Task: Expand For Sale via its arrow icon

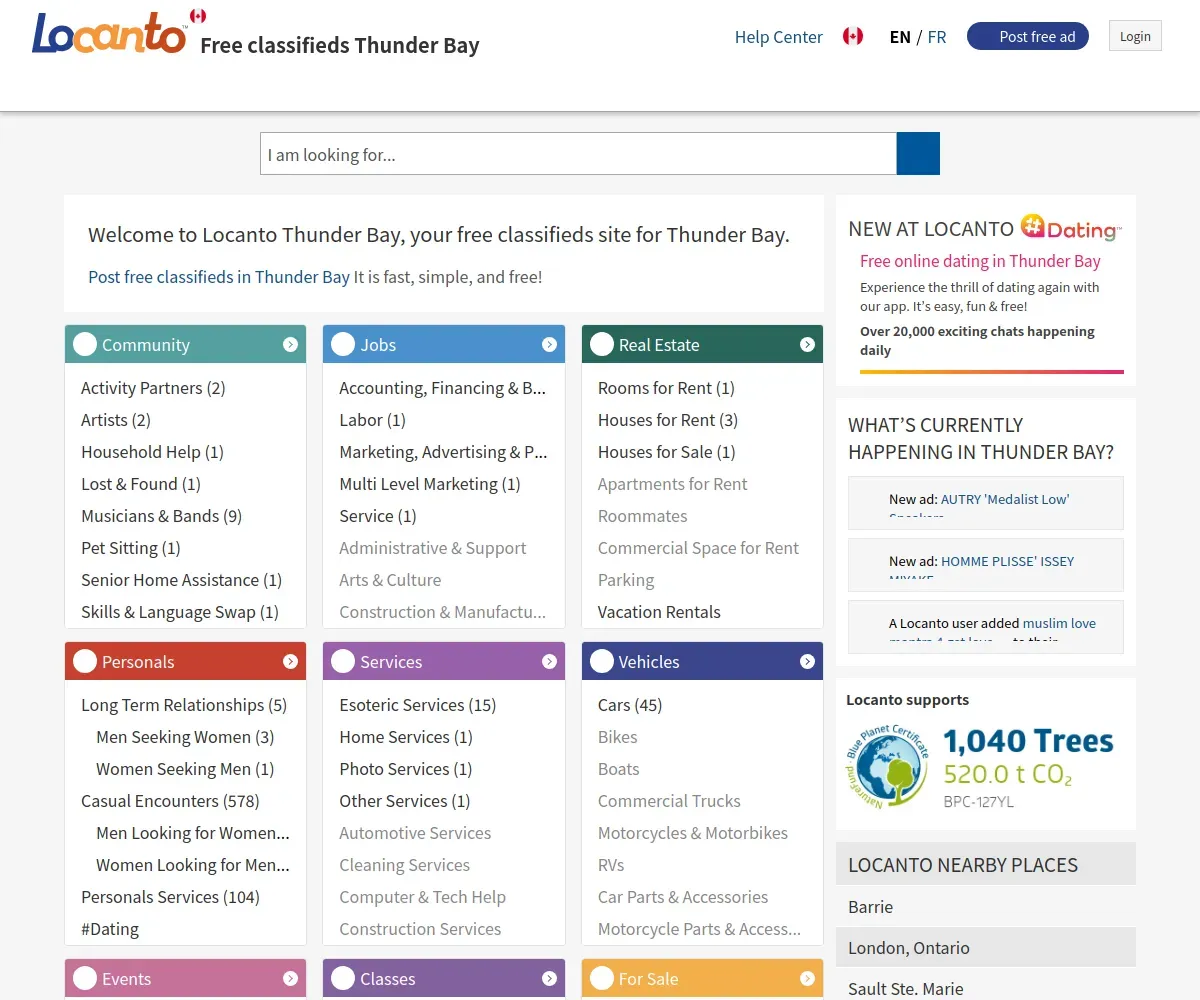Action: click(x=807, y=978)
